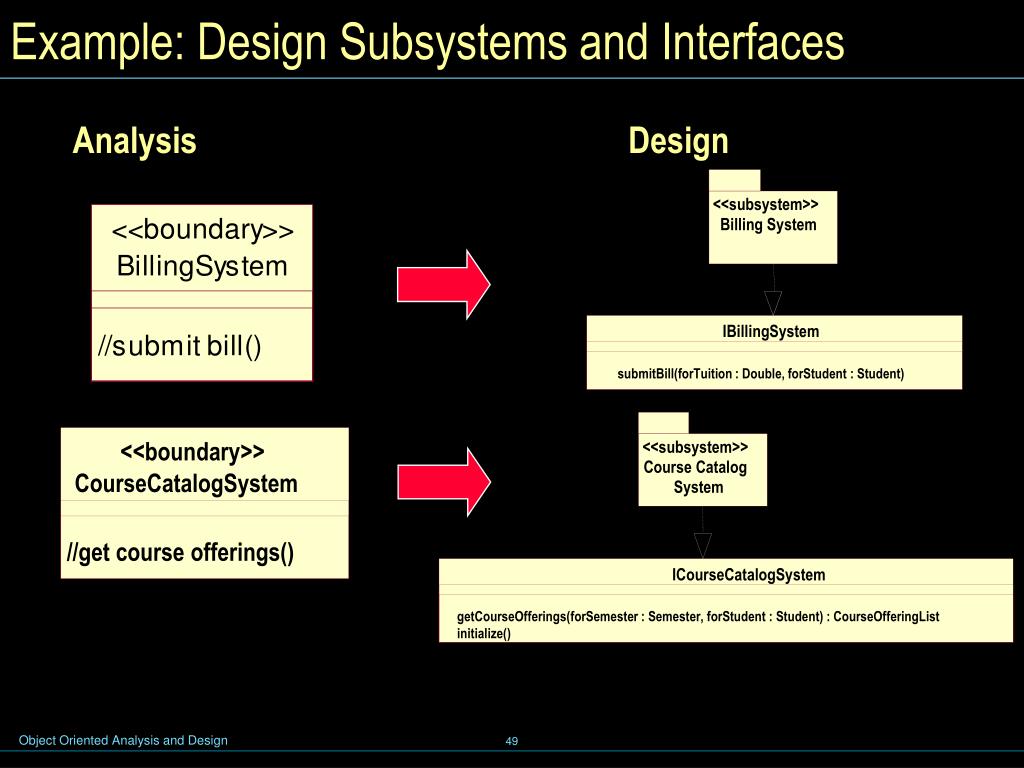The width and height of the screenshot is (1024, 768).
Task: Click the 'Billing System' package name
Action: pyautogui.click(x=768, y=225)
